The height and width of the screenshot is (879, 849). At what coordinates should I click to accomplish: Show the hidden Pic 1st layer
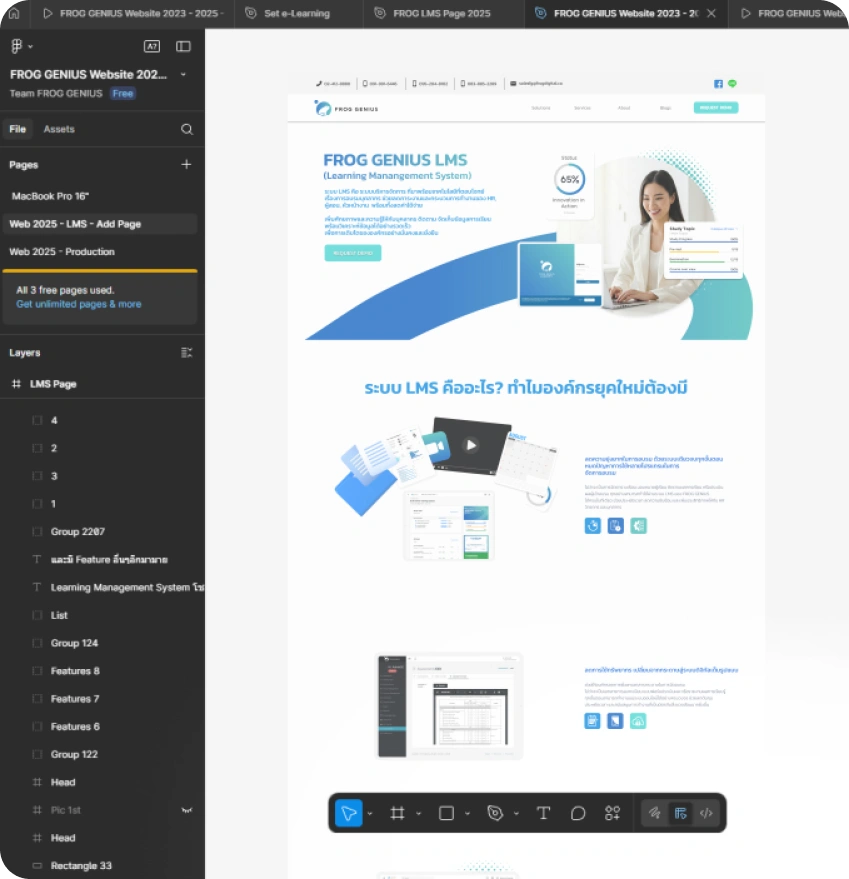(187, 810)
